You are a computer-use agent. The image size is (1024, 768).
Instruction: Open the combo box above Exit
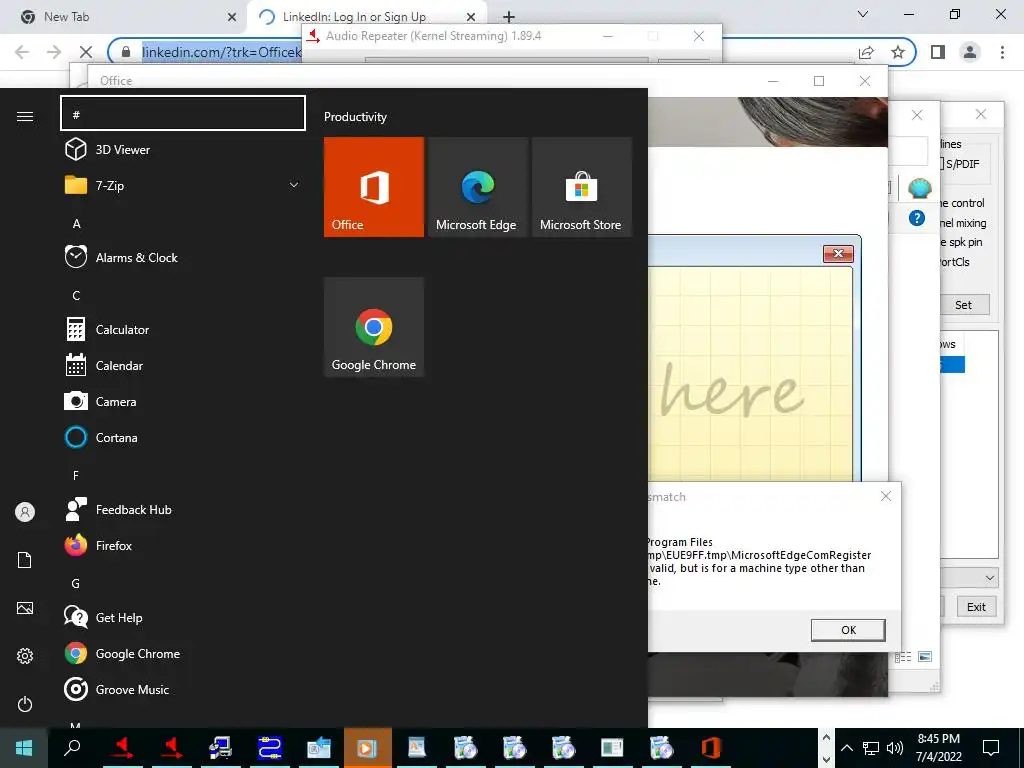coord(968,577)
